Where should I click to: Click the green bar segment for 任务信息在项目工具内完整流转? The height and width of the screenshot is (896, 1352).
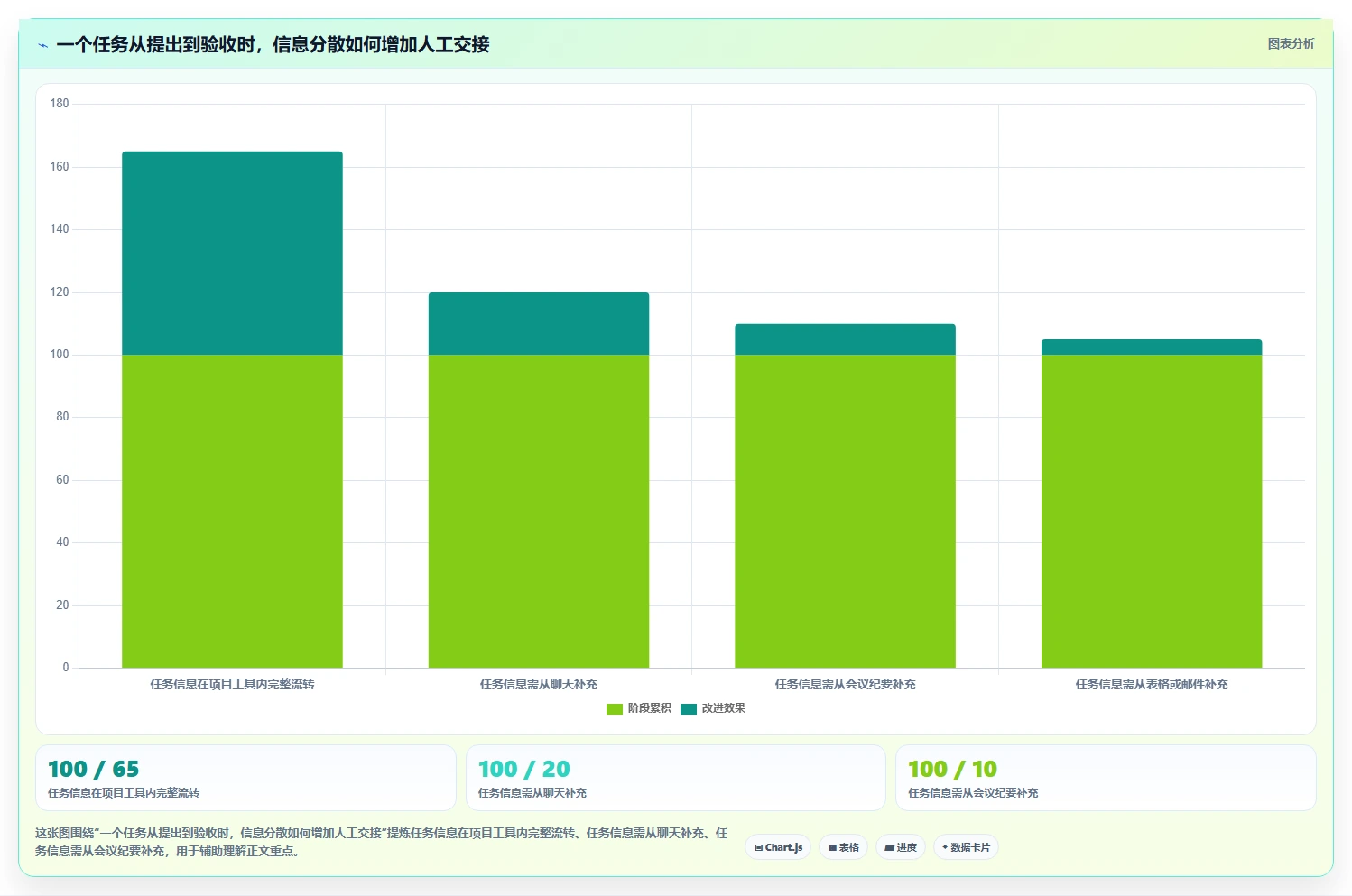(232, 511)
